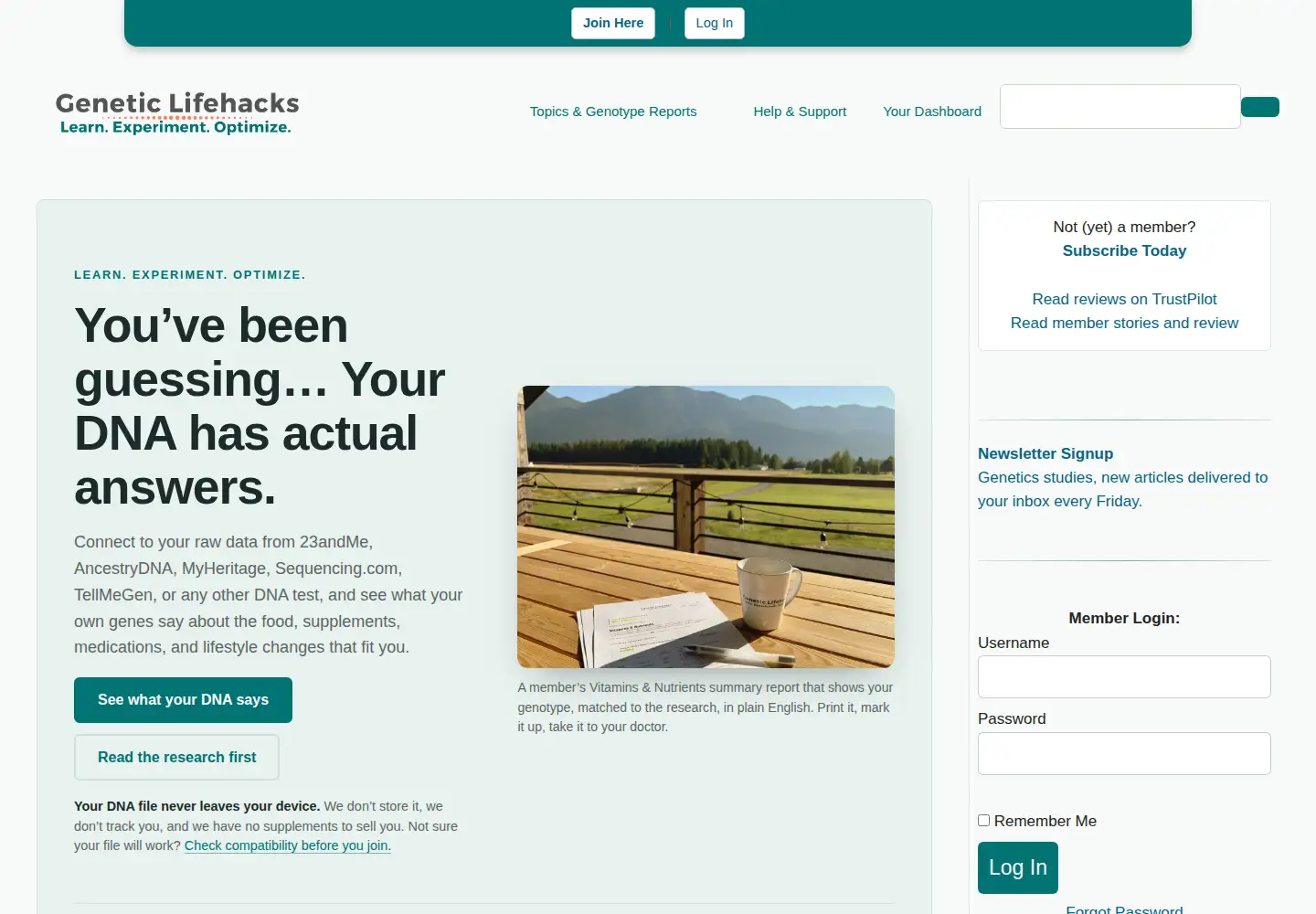Click "Your DNA file never leaves your device."
The height and width of the screenshot is (914, 1316).
[x=196, y=806]
